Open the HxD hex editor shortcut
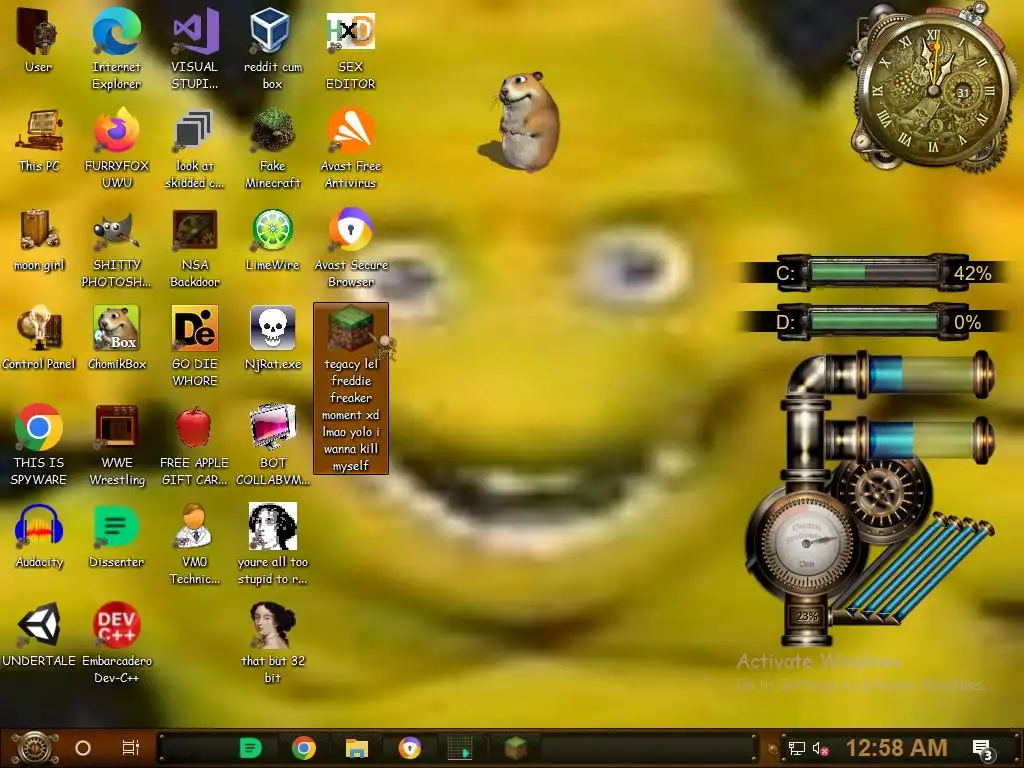The height and width of the screenshot is (768, 1024). pos(351,48)
